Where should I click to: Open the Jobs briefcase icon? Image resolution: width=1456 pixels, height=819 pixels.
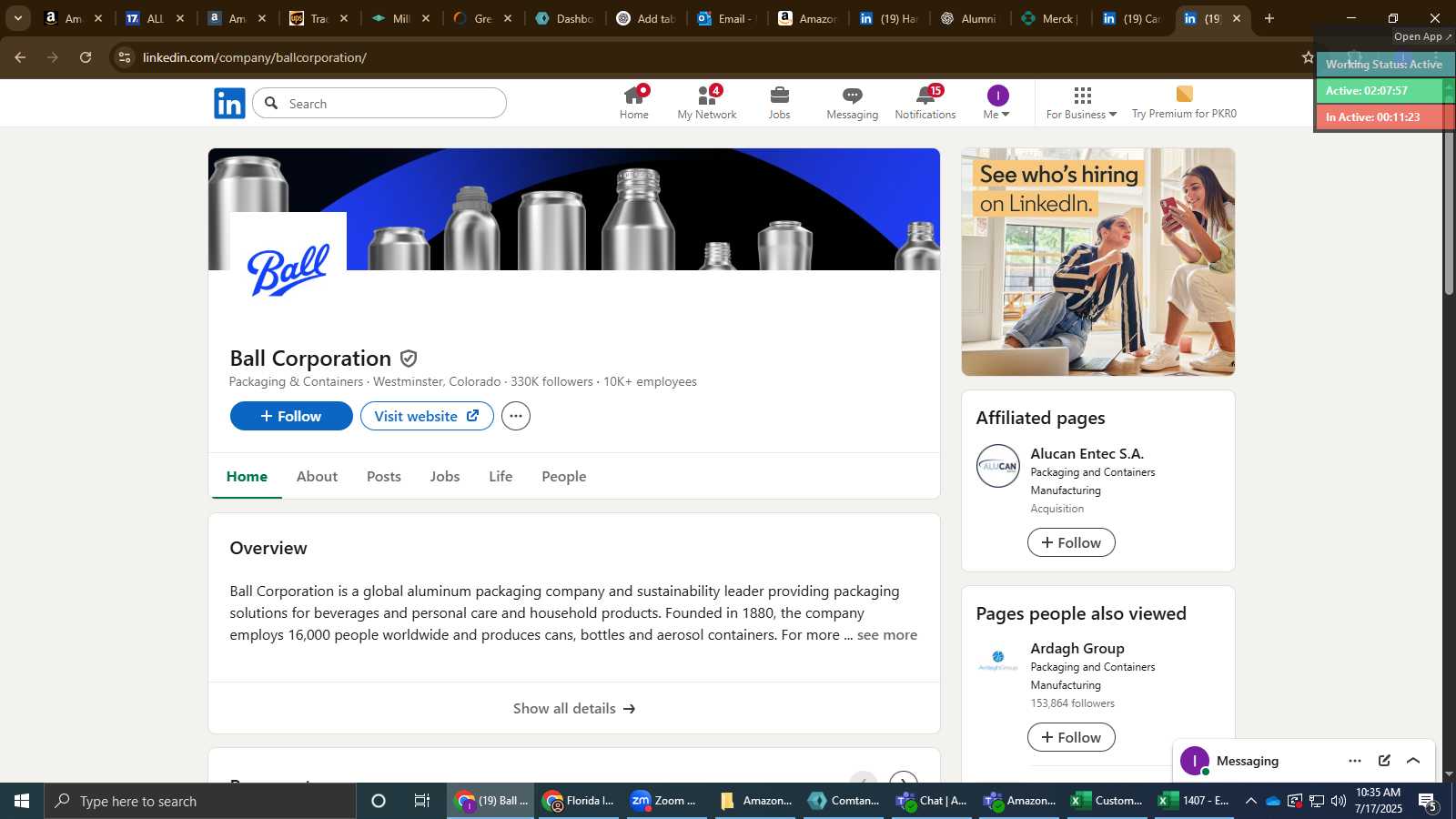779,103
